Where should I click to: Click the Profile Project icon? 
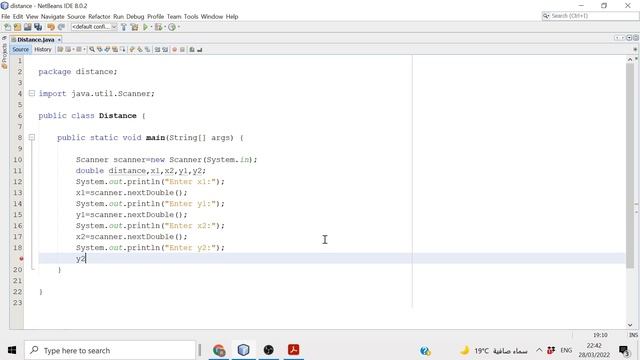pyautogui.click(x=172, y=27)
